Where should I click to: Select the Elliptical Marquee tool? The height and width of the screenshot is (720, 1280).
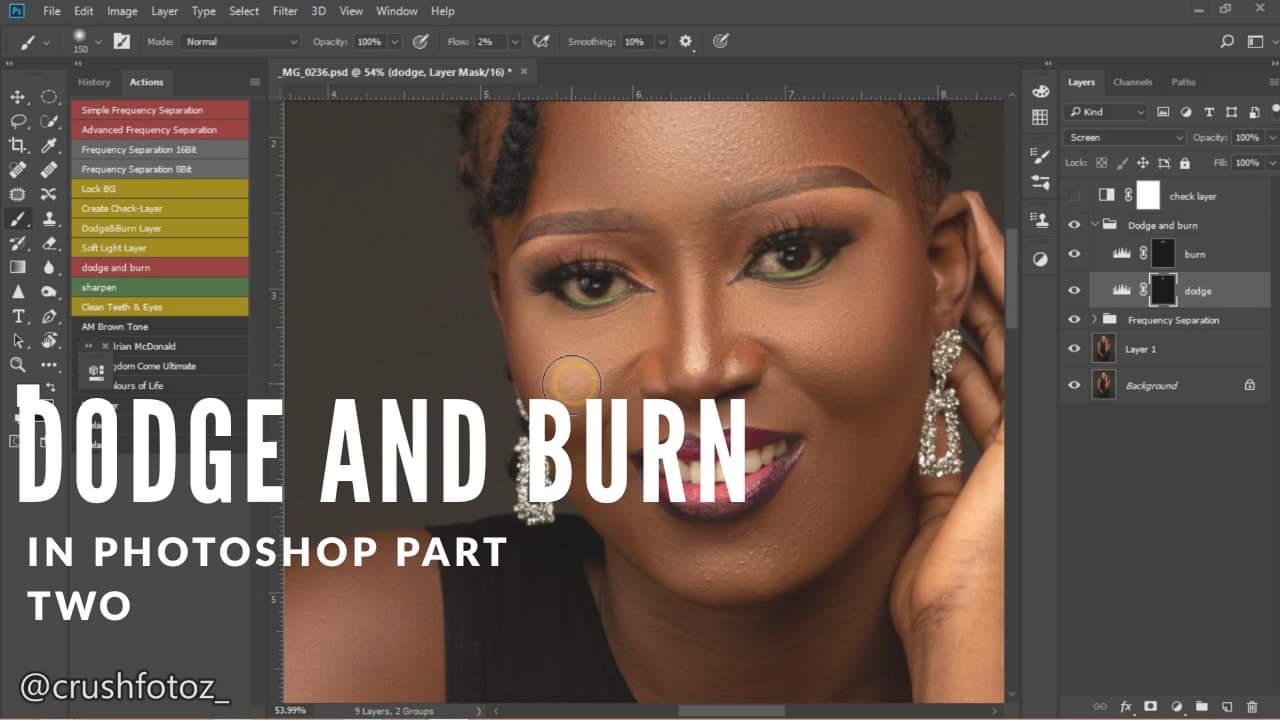click(x=49, y=97)
